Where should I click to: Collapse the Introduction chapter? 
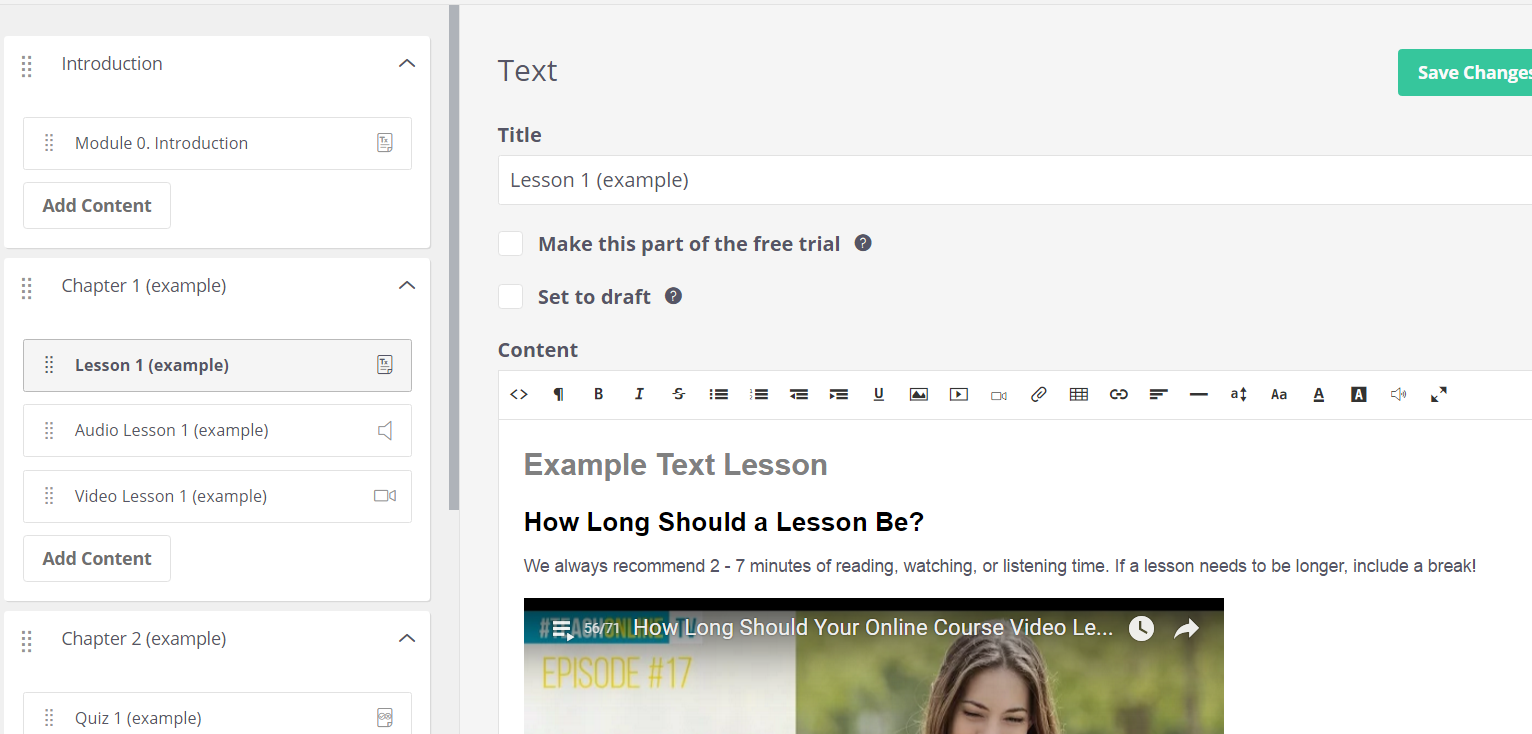(406, 63)
